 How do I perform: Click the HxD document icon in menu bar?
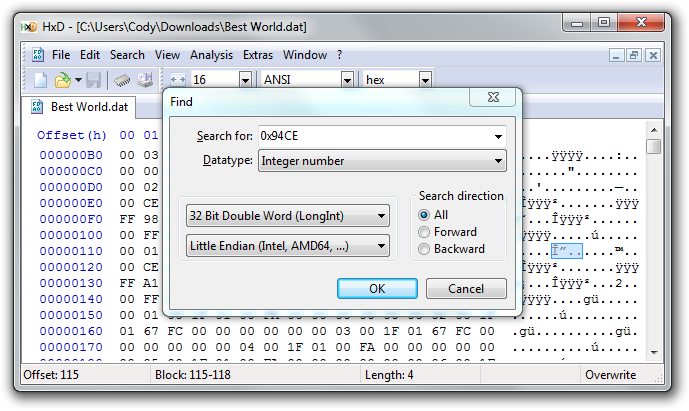(37, 55)
